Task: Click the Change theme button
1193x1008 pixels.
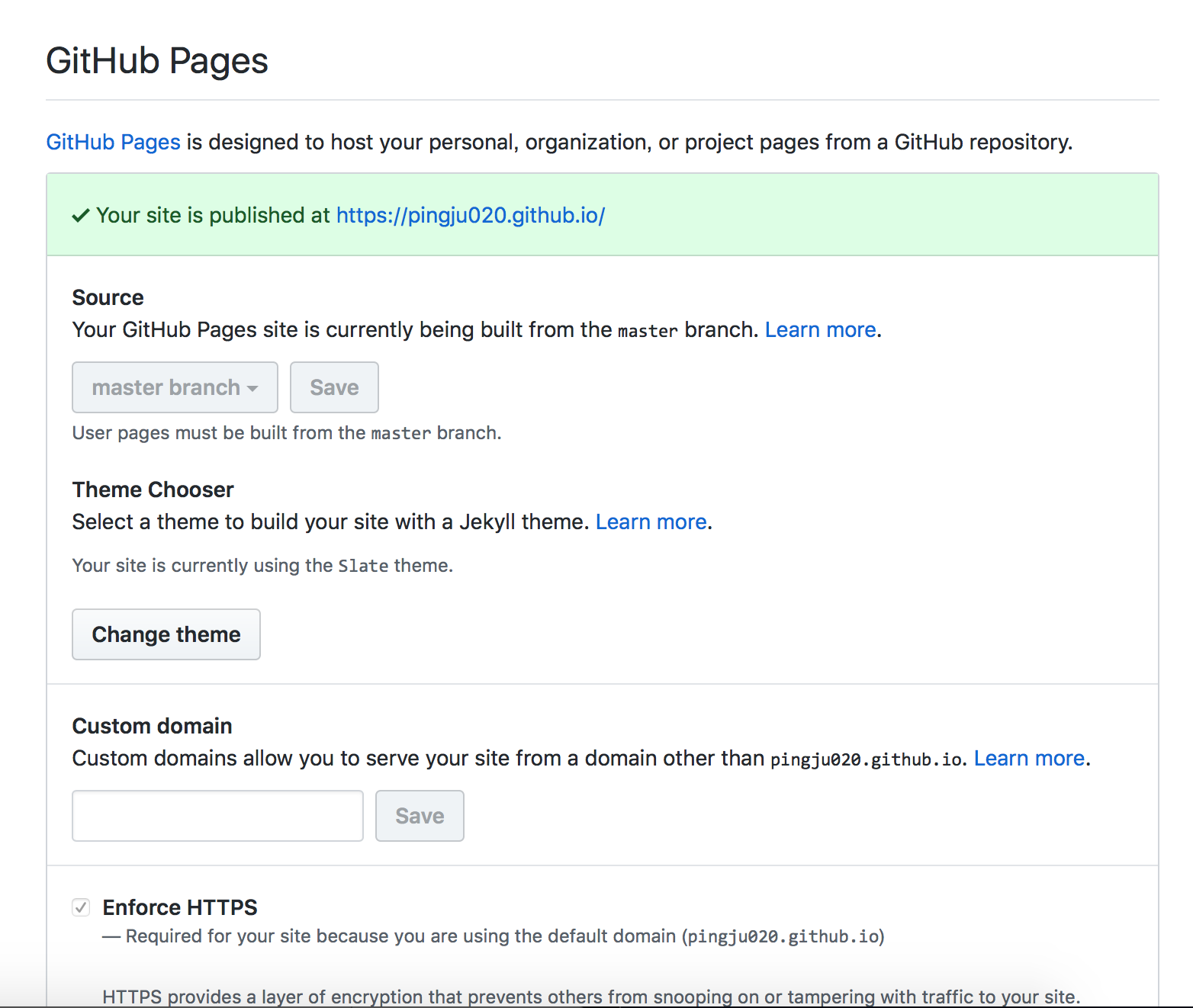Action: point(166,634)
